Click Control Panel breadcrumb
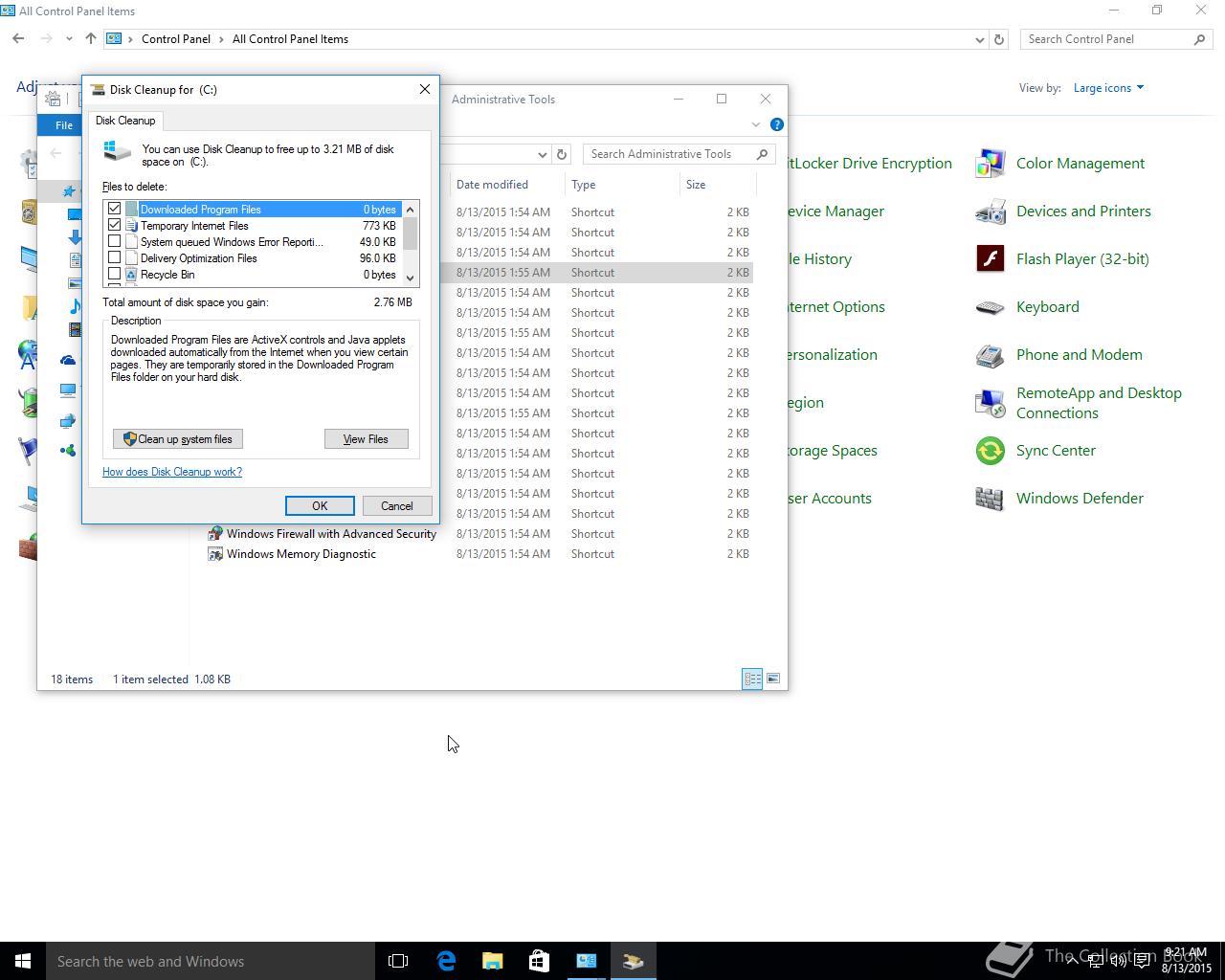 click(176, 39)
